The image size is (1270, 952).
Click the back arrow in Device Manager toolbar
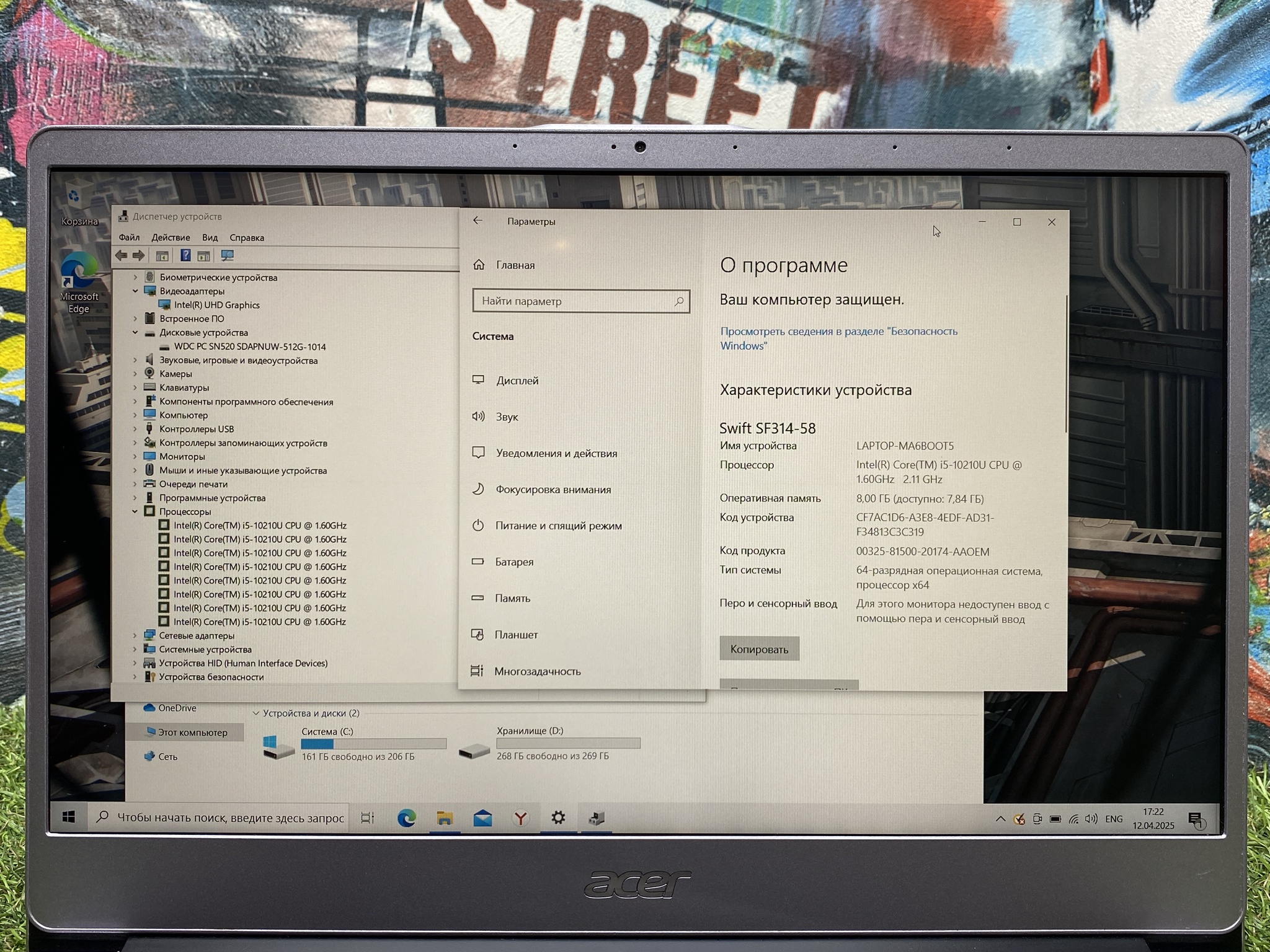[122, 255]
